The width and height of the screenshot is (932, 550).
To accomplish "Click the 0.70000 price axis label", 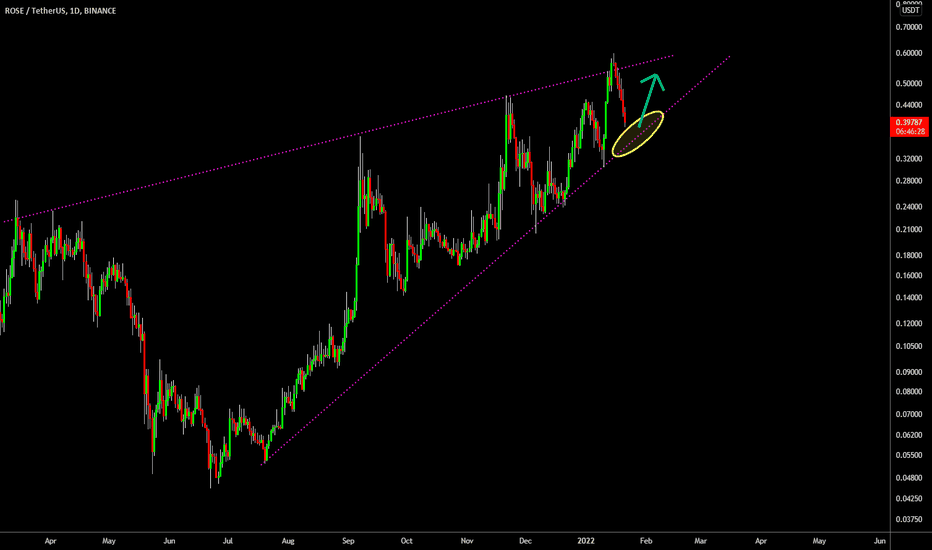I will [x=909, y=27].
